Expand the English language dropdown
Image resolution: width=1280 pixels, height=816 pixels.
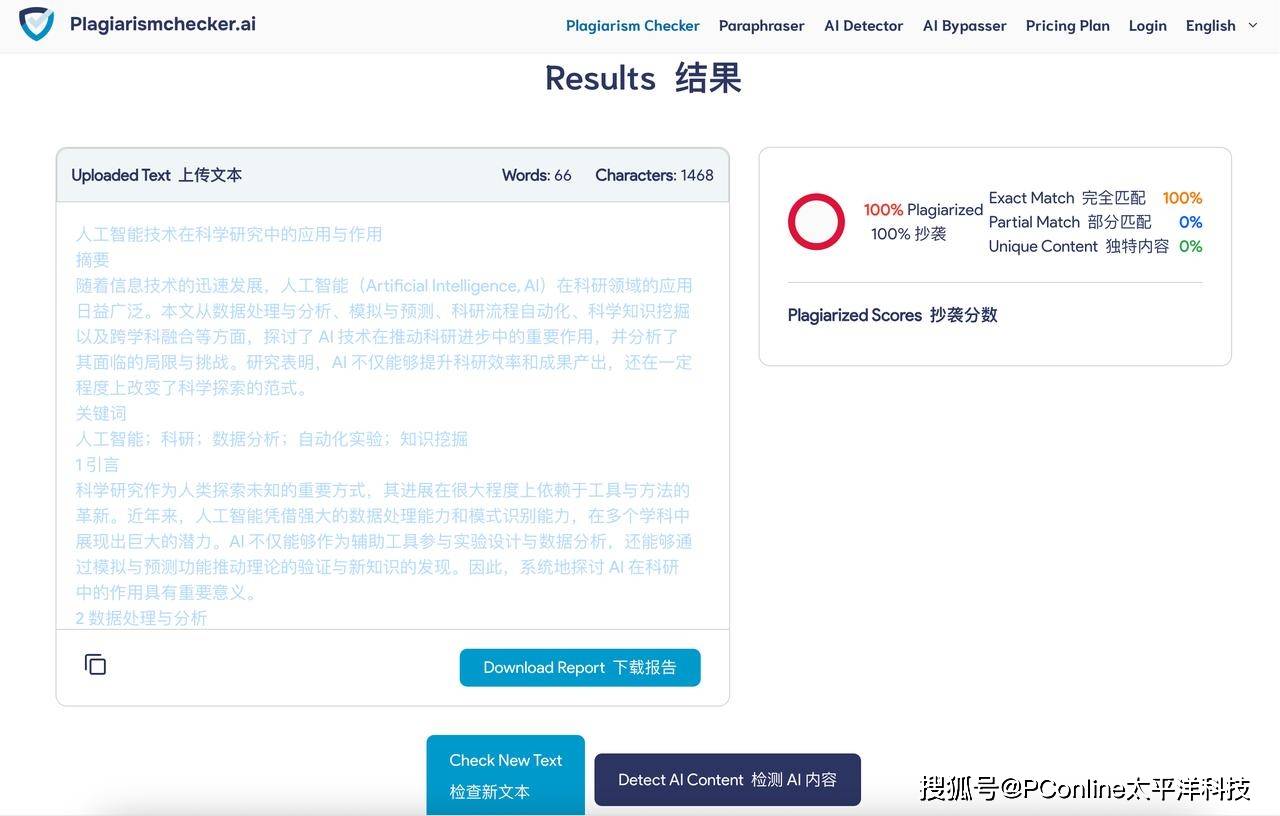pyautogui.click(x=1210, y=26)
